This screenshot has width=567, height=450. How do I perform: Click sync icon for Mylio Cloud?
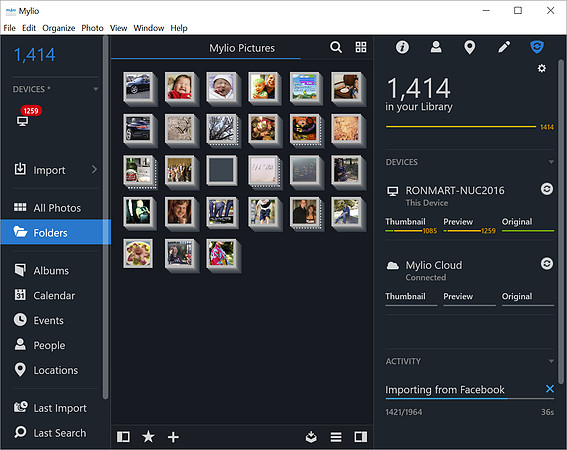pos(546,263)
